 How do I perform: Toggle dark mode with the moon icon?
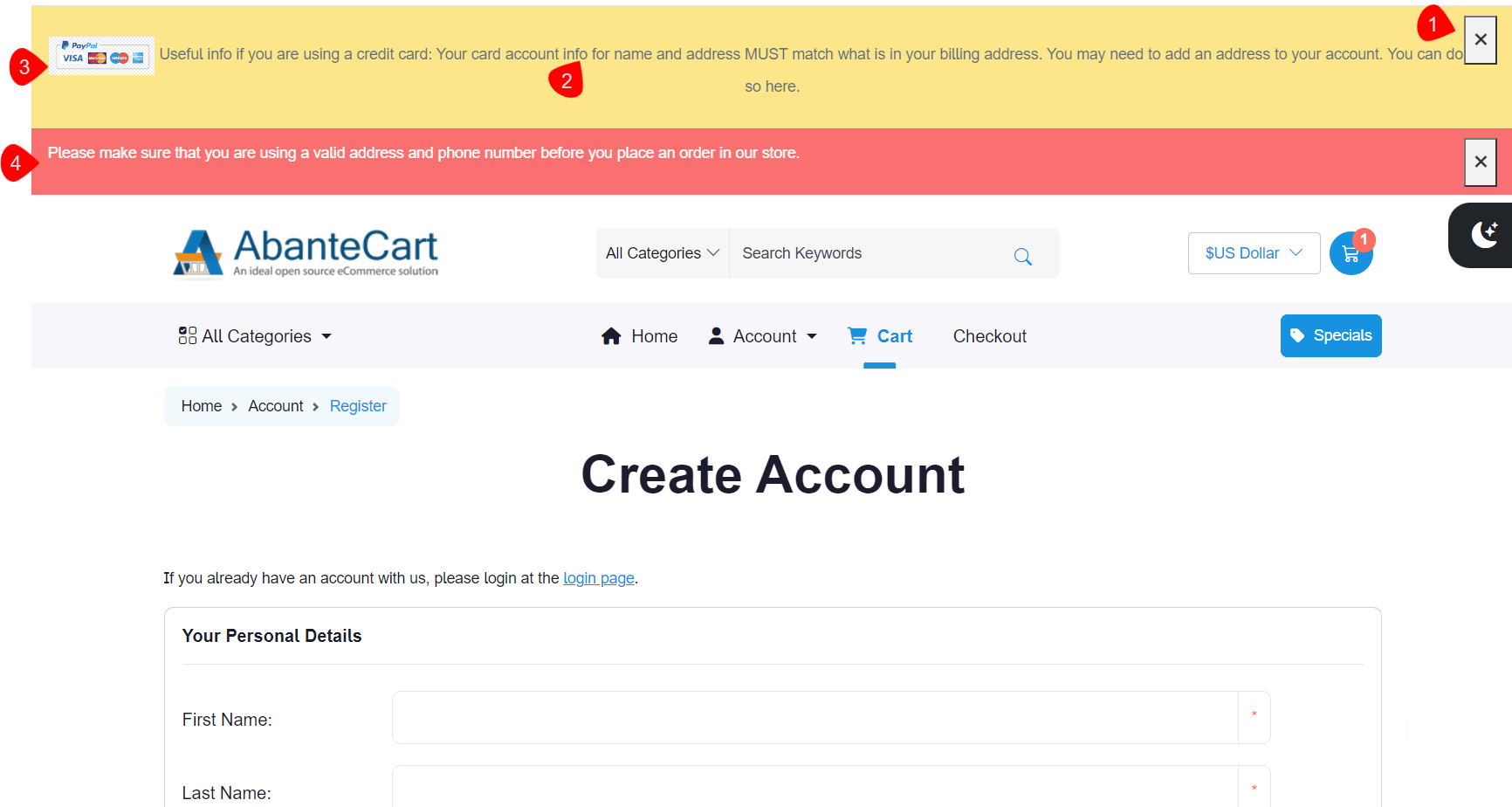pyautogui.click(x=1483, y=235)
